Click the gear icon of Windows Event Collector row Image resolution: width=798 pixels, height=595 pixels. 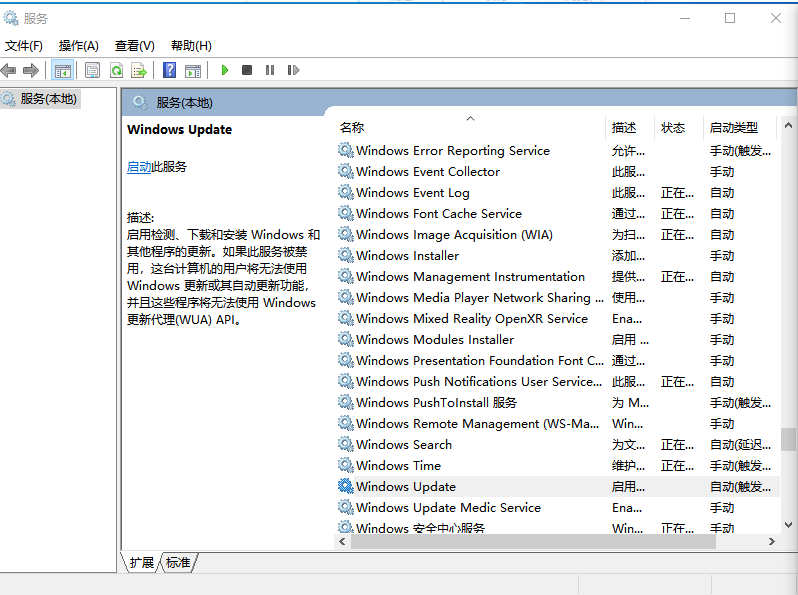[346, 171]
